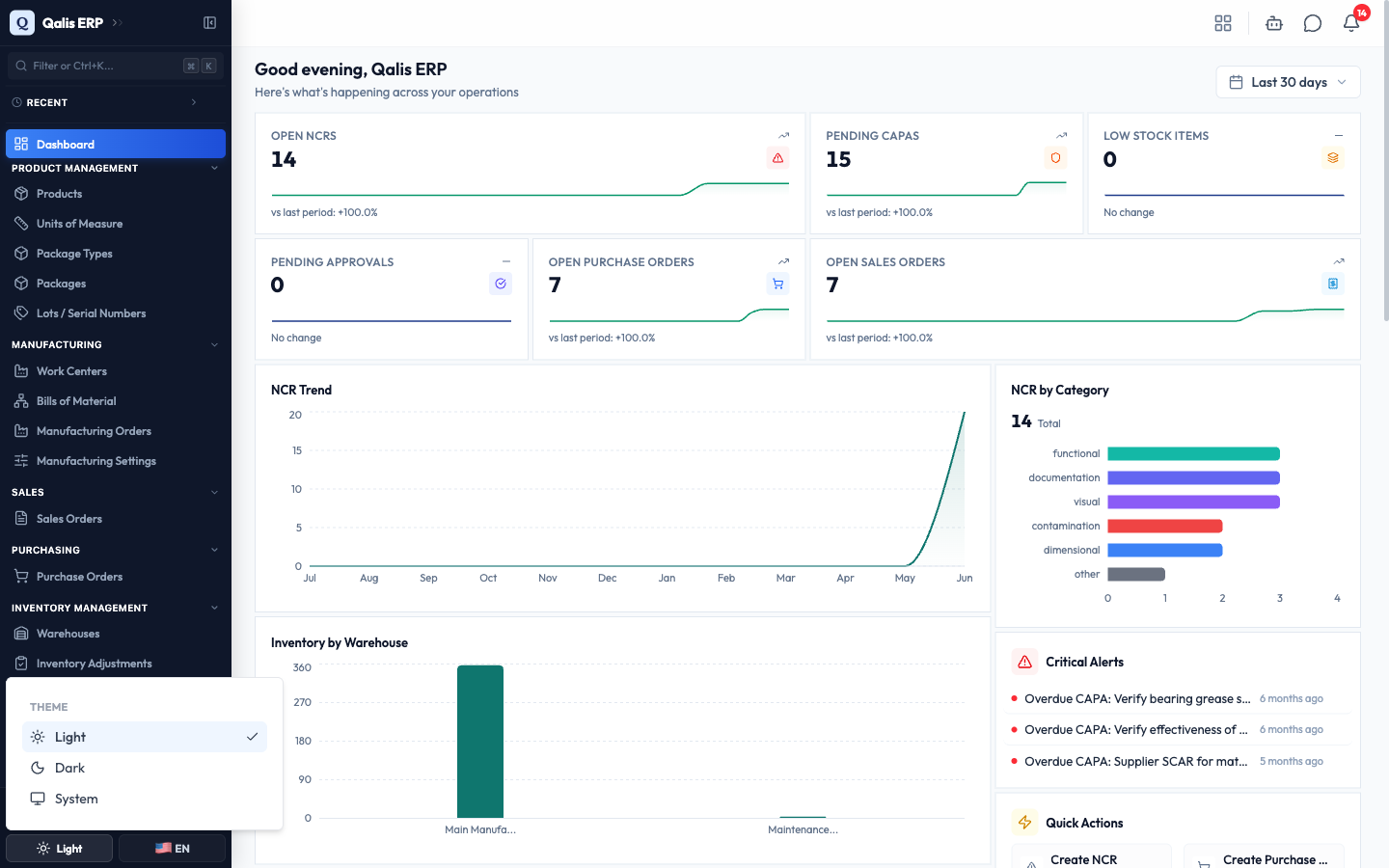Open the notifications bell icon

coord(1351,23)
